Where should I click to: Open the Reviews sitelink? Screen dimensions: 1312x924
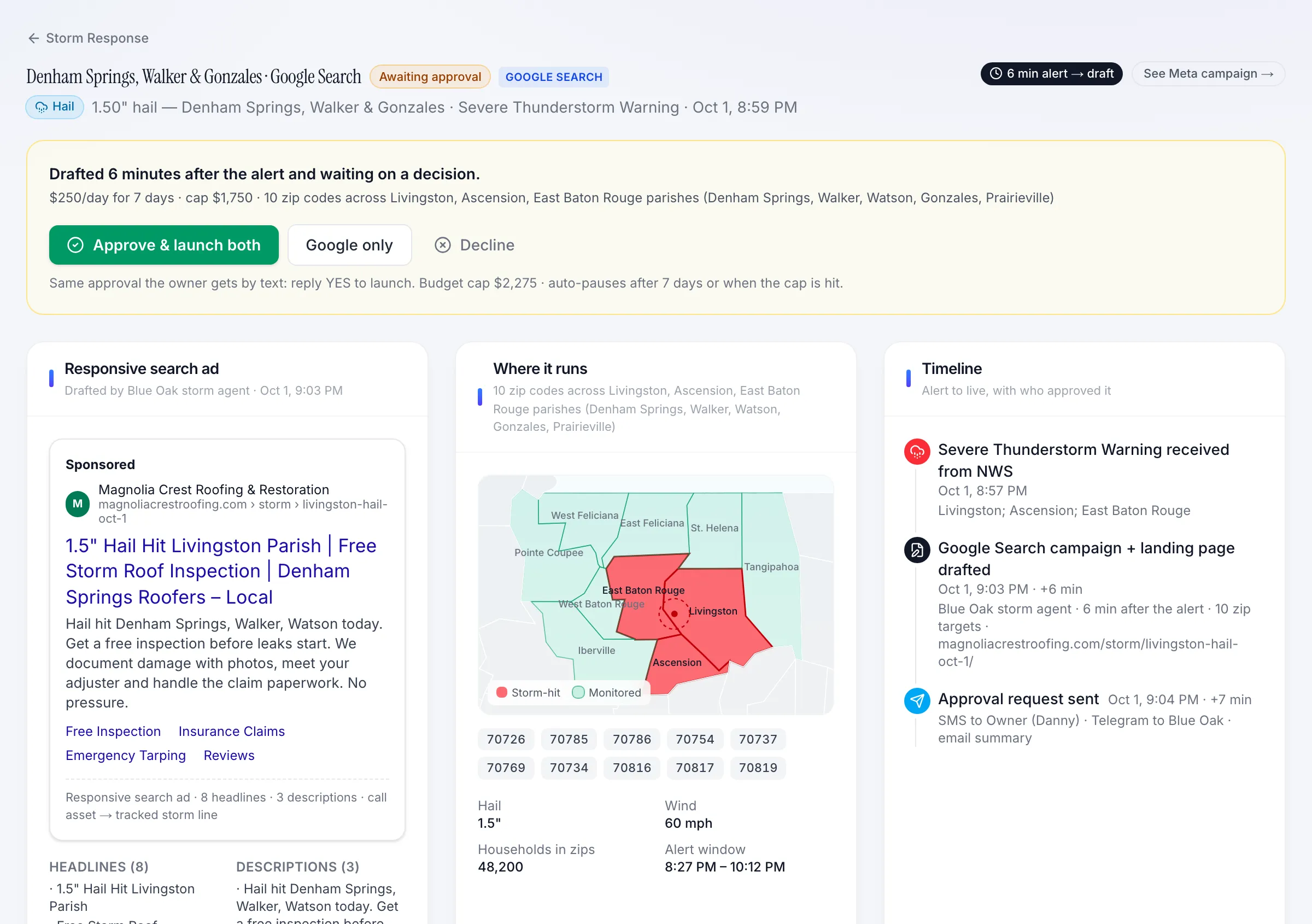(x=229, y=756)
